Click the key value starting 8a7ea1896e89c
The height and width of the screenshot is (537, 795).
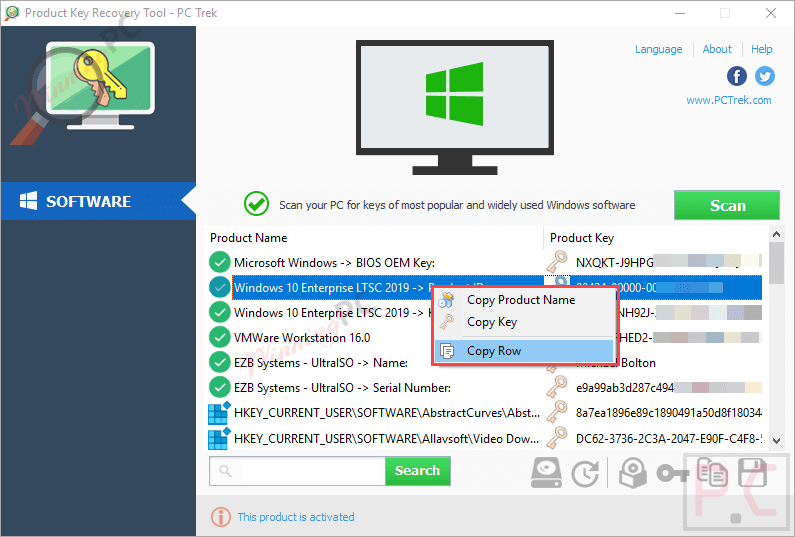[669, 413]
